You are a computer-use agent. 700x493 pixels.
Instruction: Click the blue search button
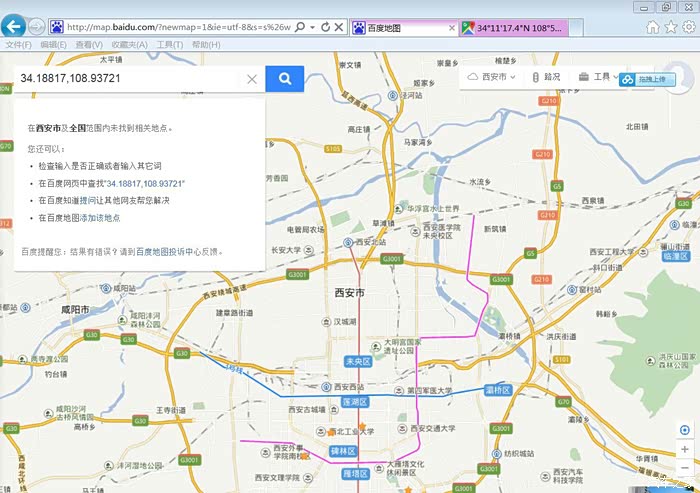[x=285, y=79]
